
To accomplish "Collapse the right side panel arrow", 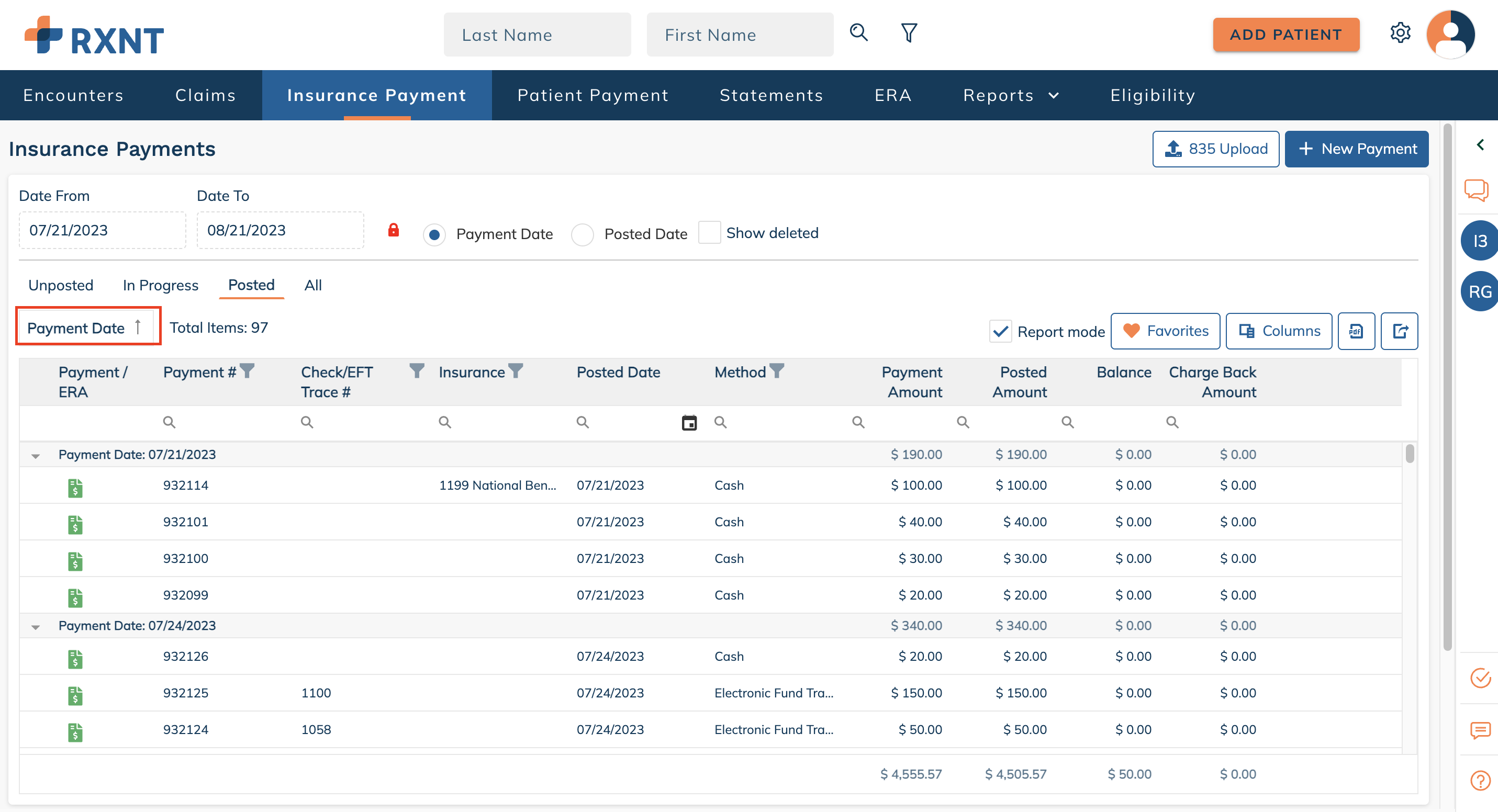I will pyautogui.click(x=1480, y=145).
